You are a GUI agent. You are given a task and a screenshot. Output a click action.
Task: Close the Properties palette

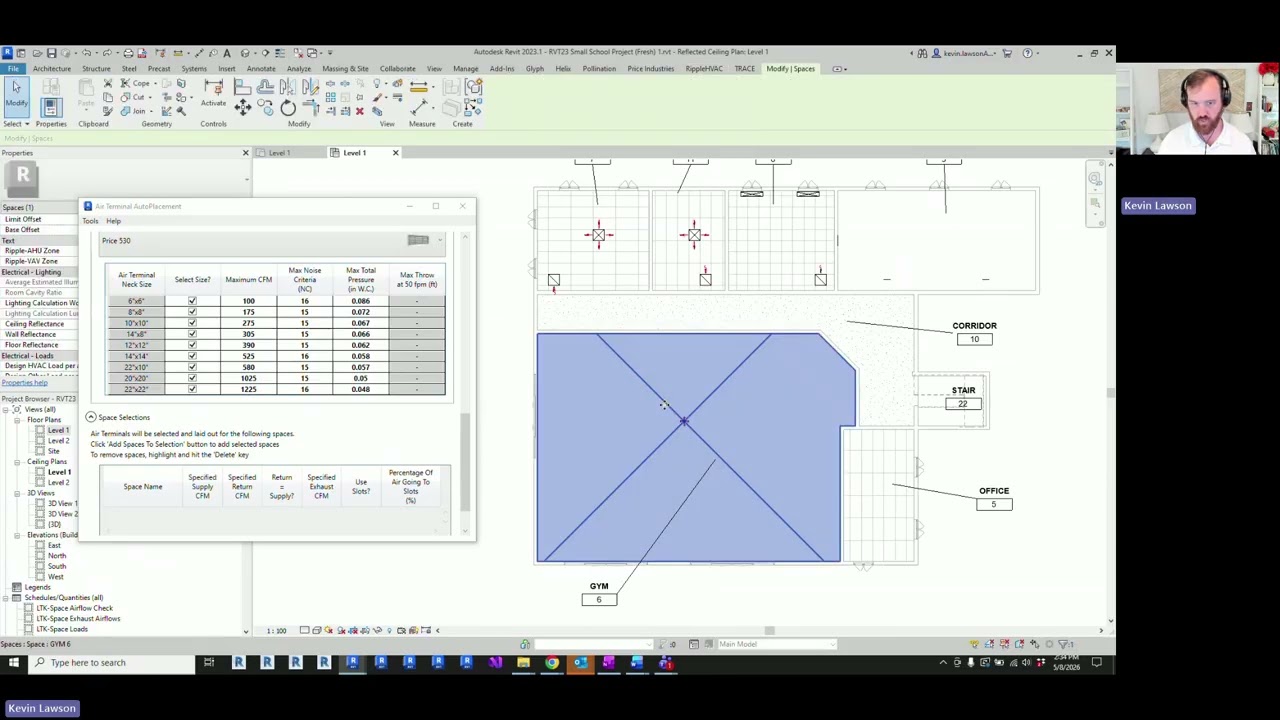pyautogui.click(x=245, y=153)
